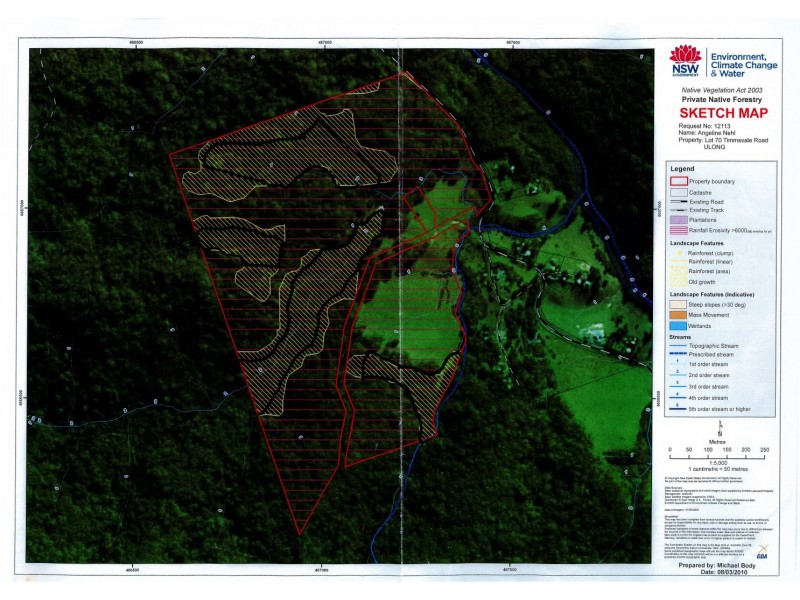Expand the Landscape Features section
800x600 pixels.
(x=697, y=243)
